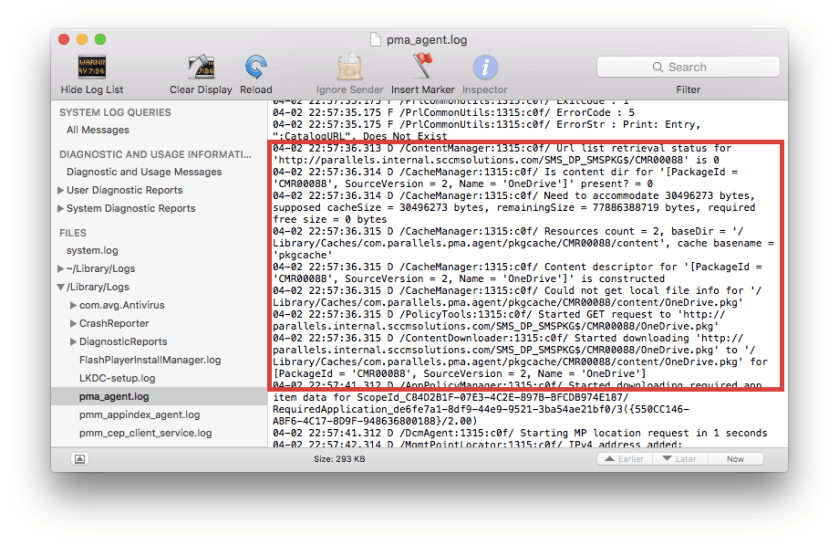This screenshot has width=839, height=545.
Task: Expand the ~/Library/Logs folder
Action: pos(60,268)
